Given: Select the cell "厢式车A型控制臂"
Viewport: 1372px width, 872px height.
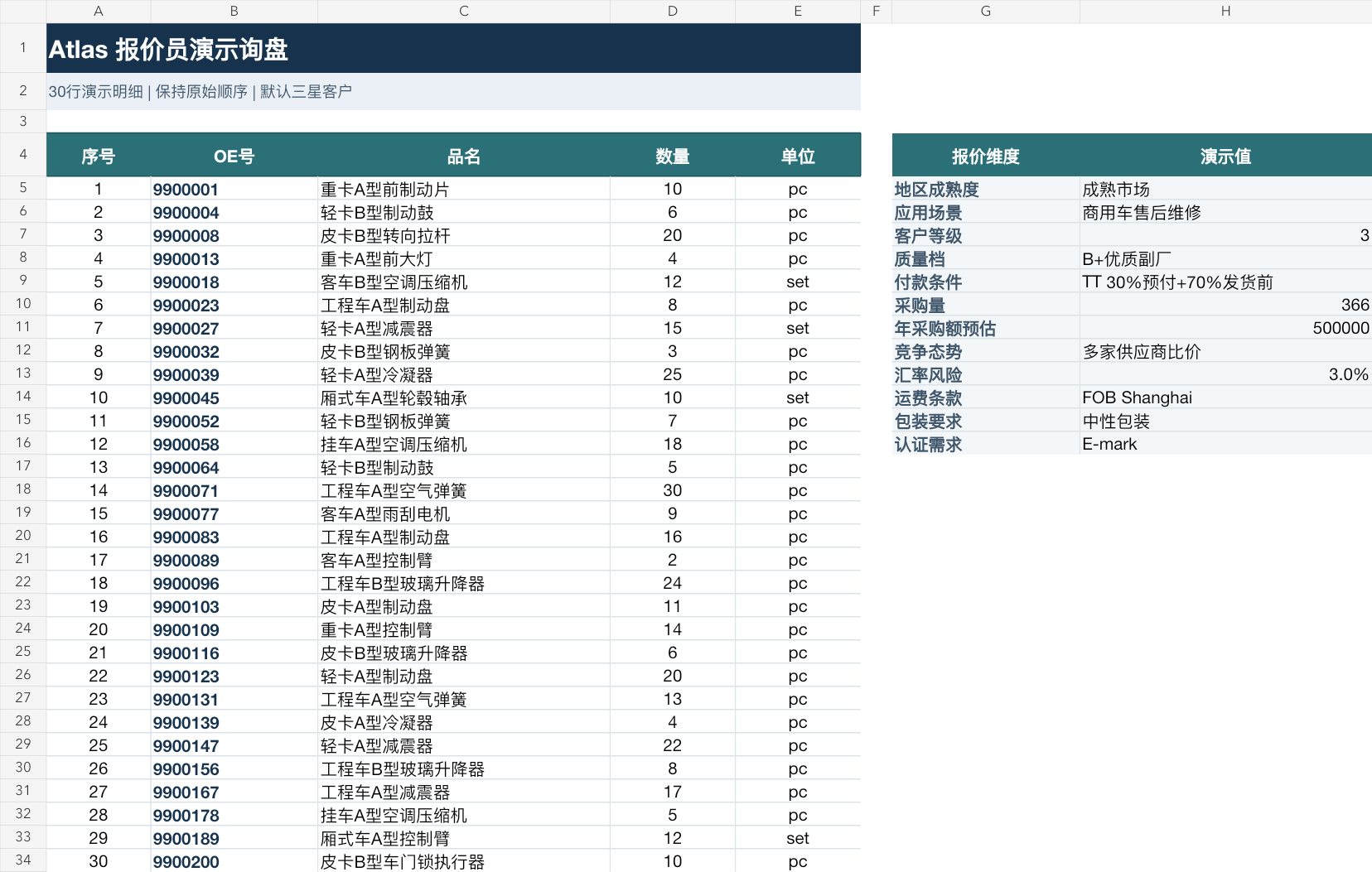Looking at the screenshot, I should [464, 838].
